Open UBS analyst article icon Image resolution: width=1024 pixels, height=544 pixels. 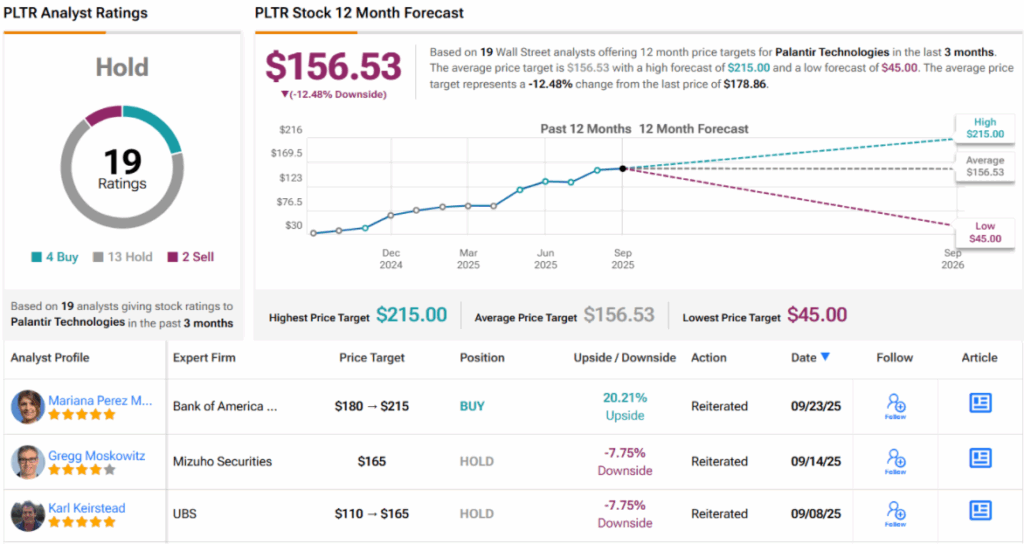tap(980, 511)
